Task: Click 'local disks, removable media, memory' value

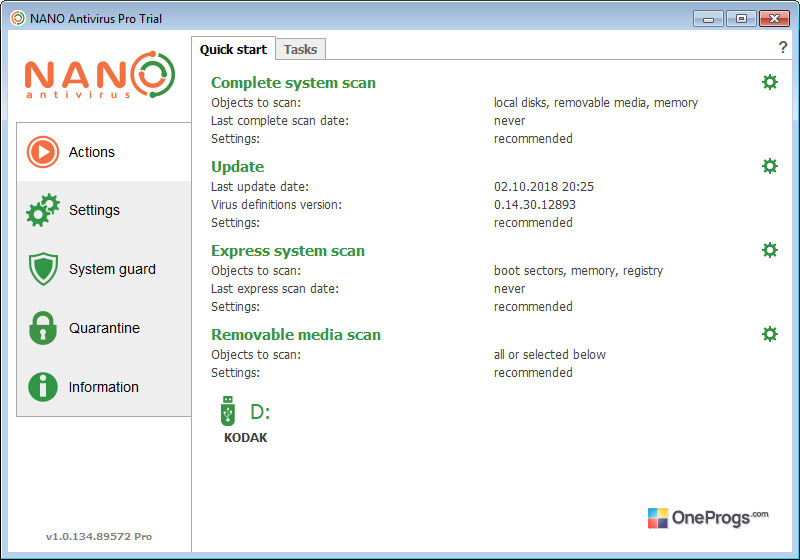Action: click(x=596, y=103)
